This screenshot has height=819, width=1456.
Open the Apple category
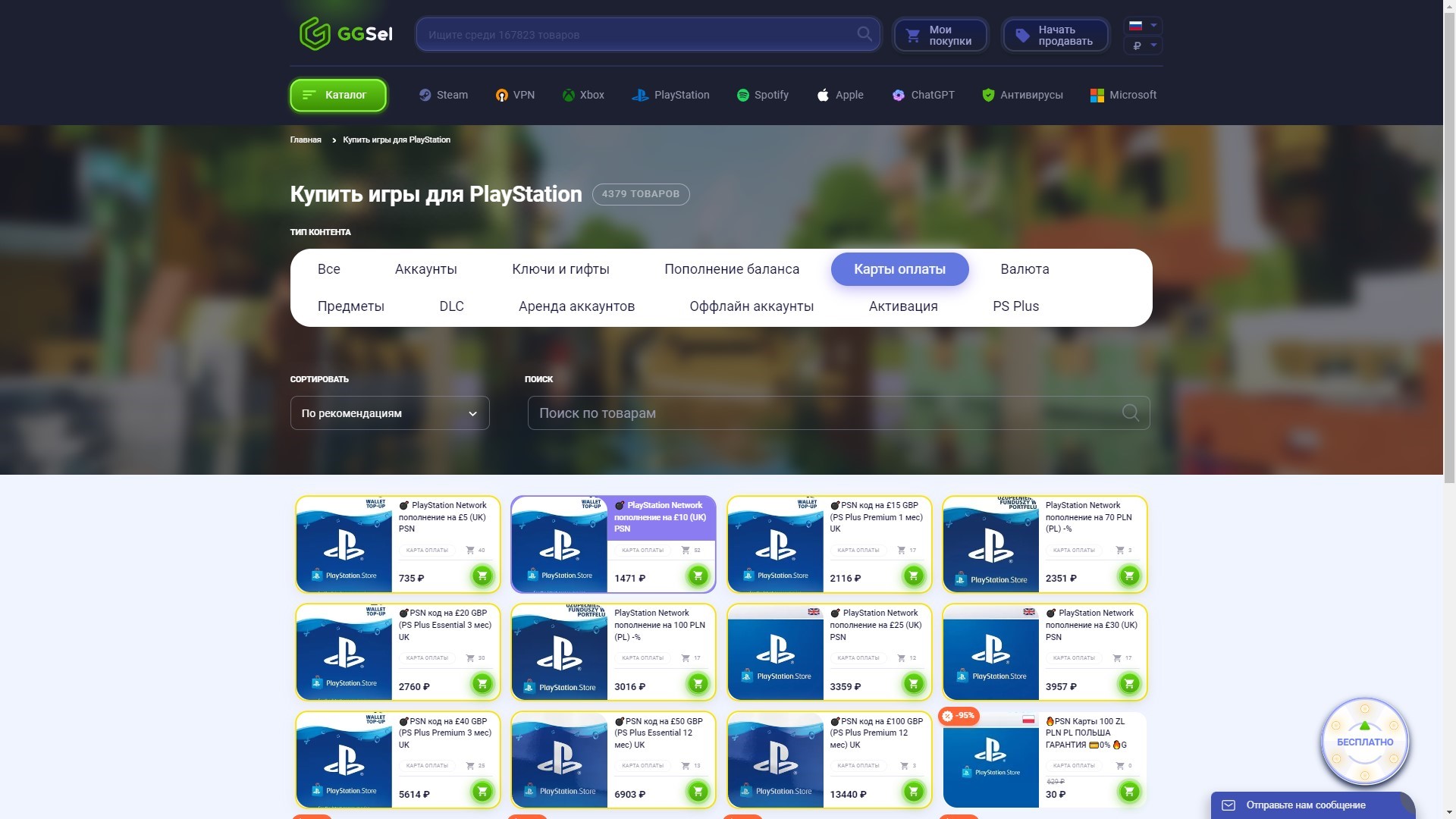840,95
